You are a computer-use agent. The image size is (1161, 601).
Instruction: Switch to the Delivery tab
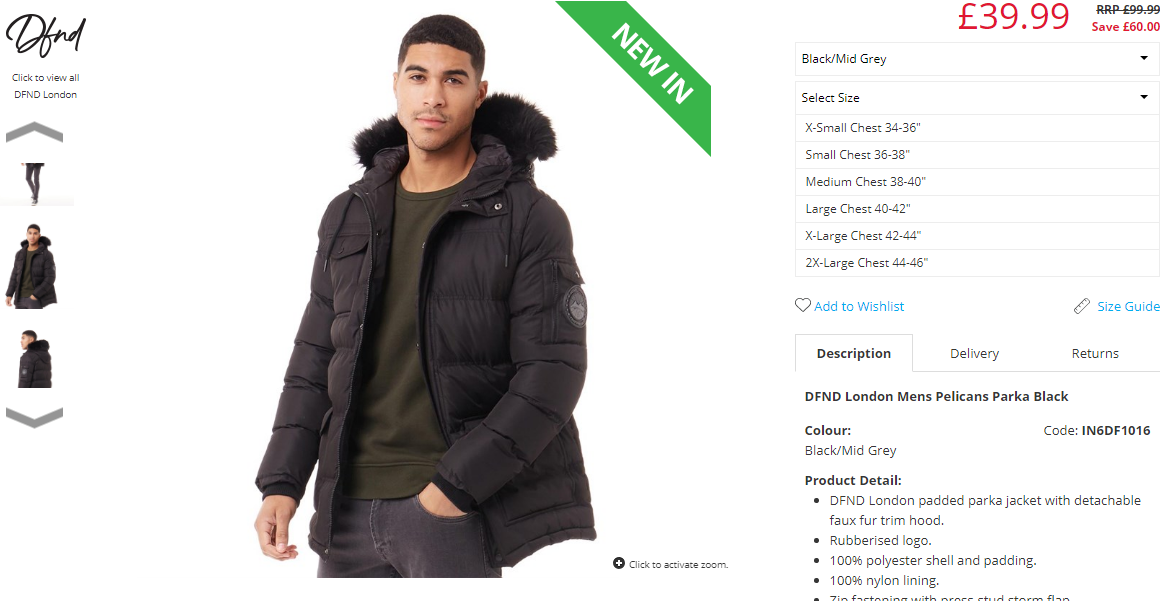coord(974,354)
